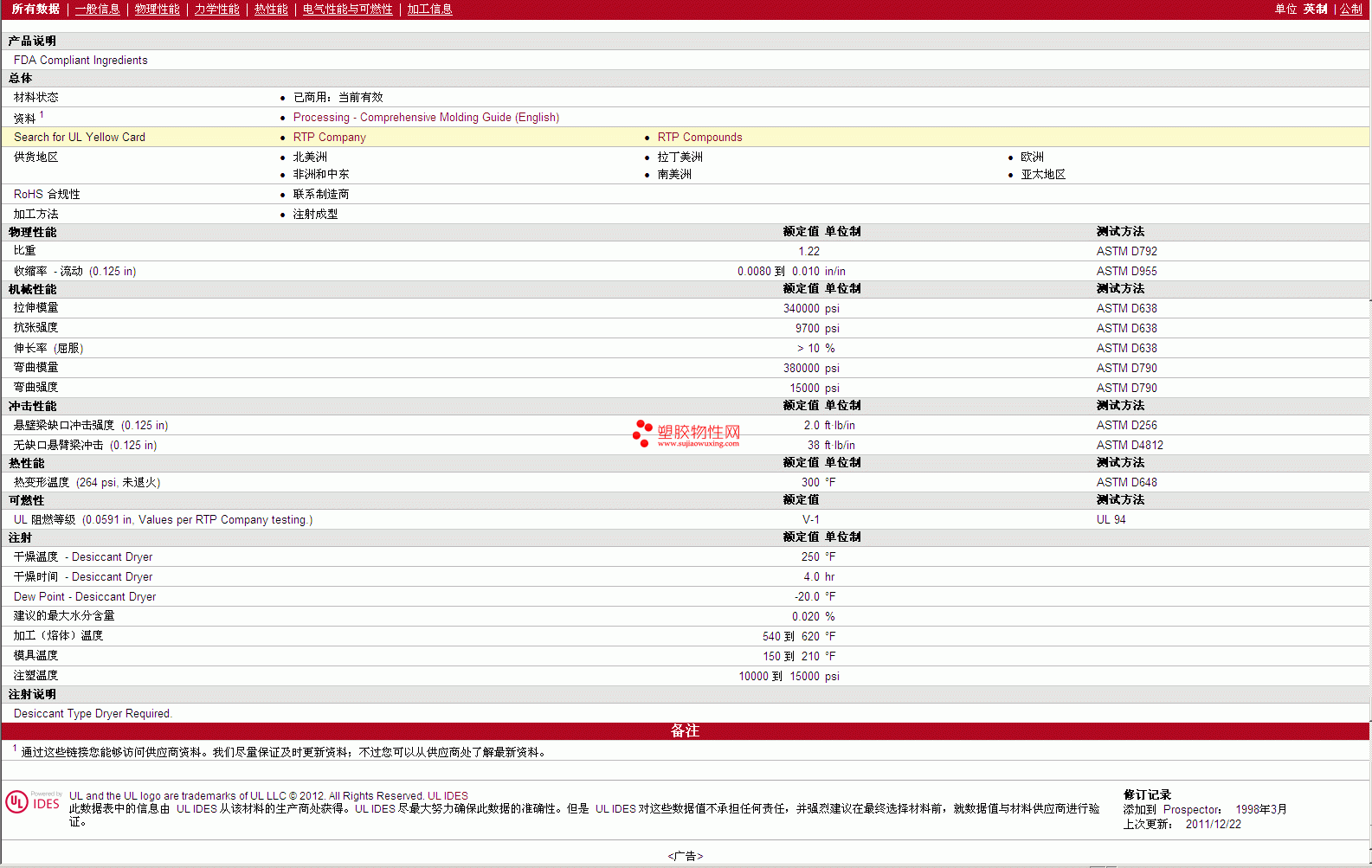Click Desiccant Type Dryer Required note
Screen dimensions: 1372x868
point(93,714)
